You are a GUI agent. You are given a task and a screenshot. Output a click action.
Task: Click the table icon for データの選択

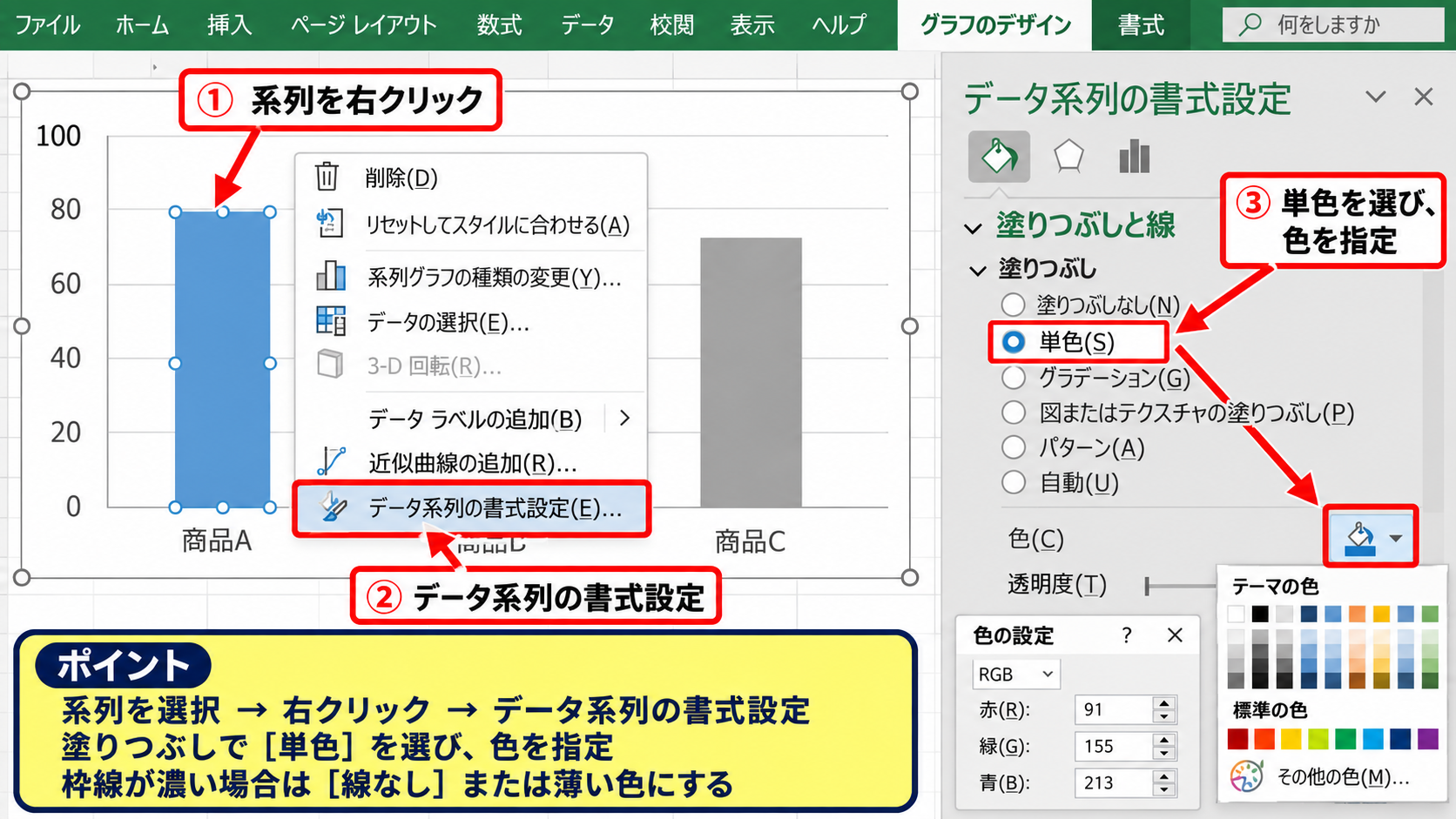330,321
